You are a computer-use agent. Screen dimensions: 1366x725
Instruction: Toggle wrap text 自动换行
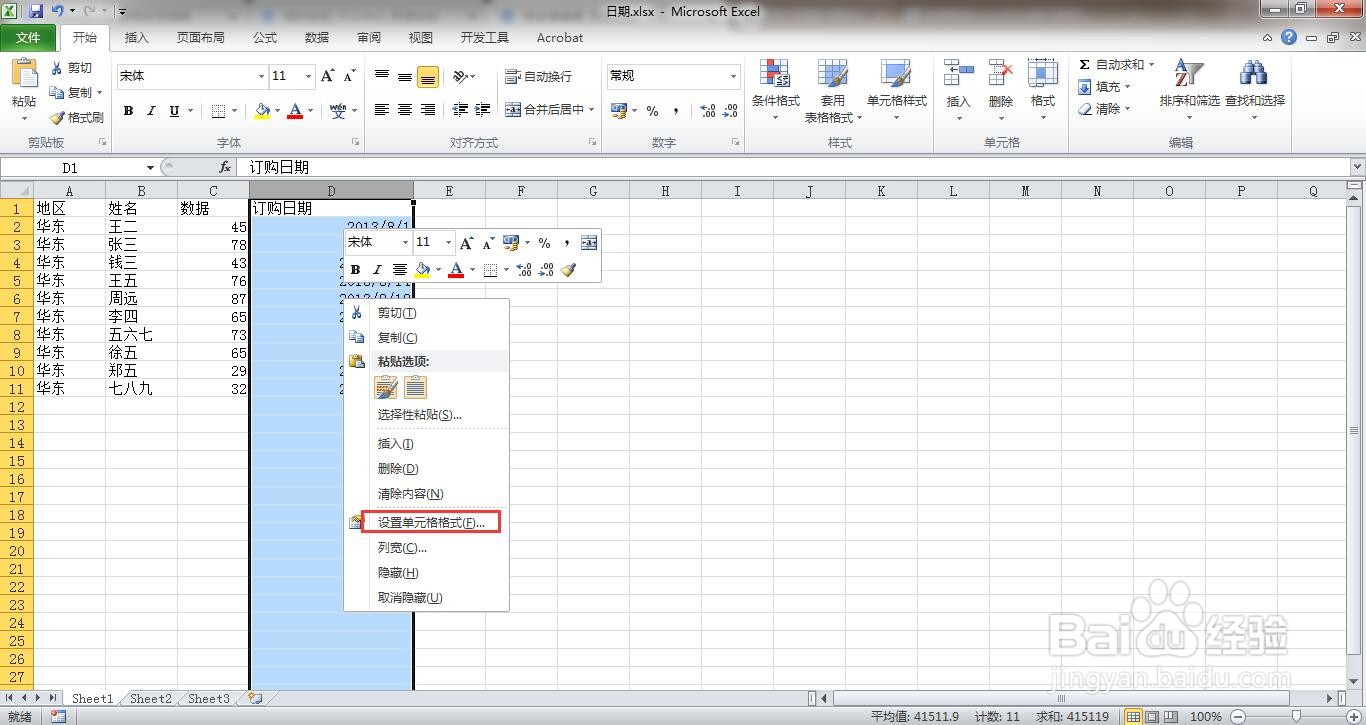(x=539, y=76)
